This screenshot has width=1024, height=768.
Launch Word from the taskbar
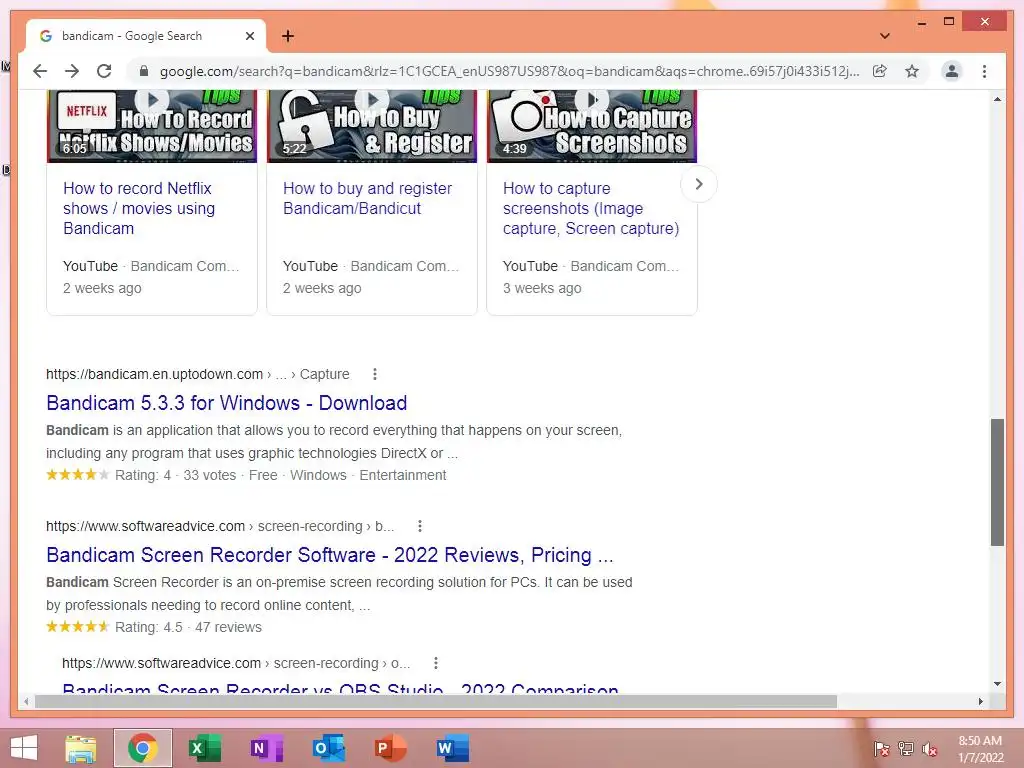[x=452, y=748]
